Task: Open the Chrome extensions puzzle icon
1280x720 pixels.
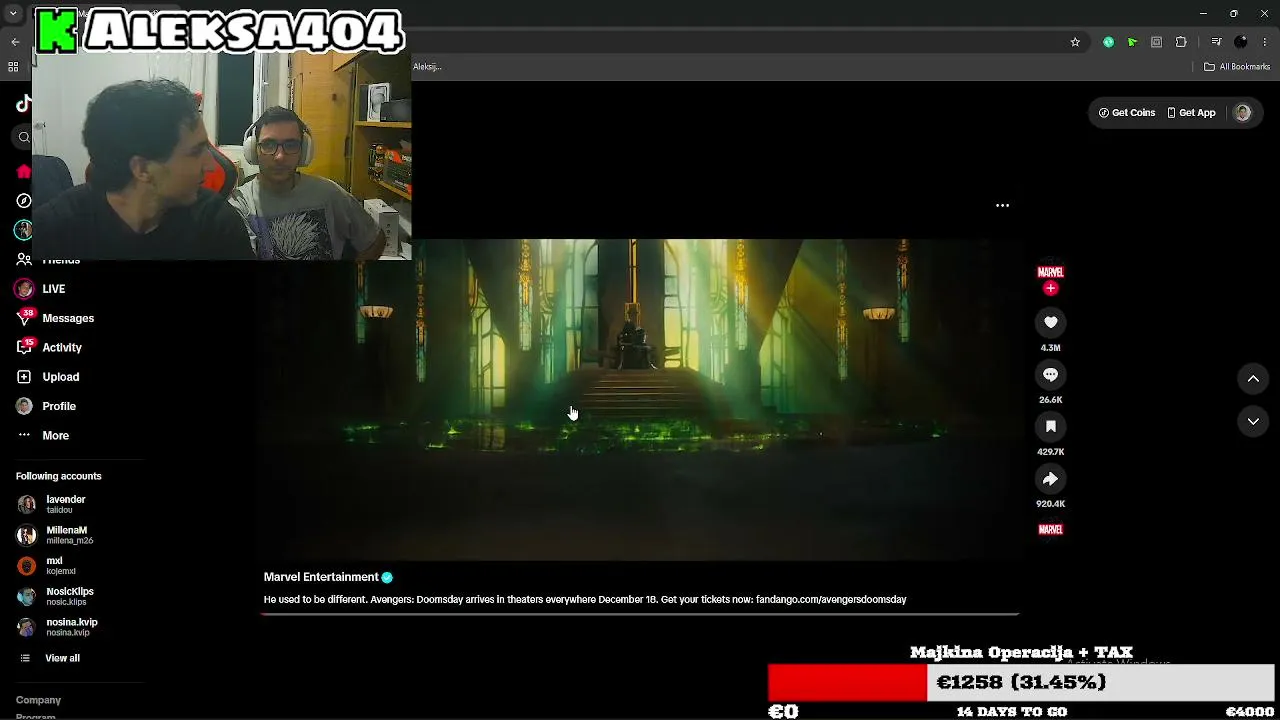Action: (1181, 42)
